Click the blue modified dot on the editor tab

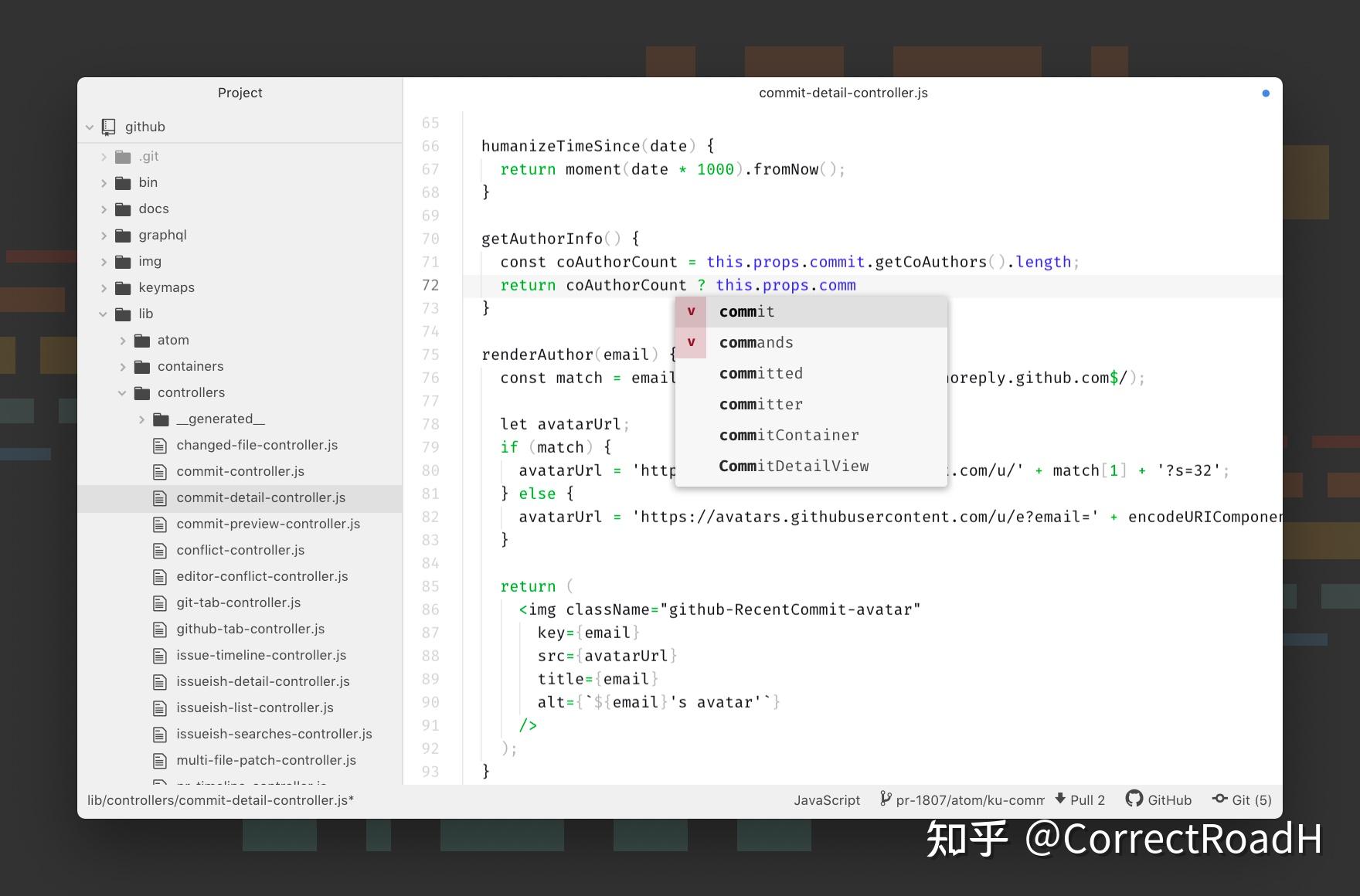pos(1266,93)
